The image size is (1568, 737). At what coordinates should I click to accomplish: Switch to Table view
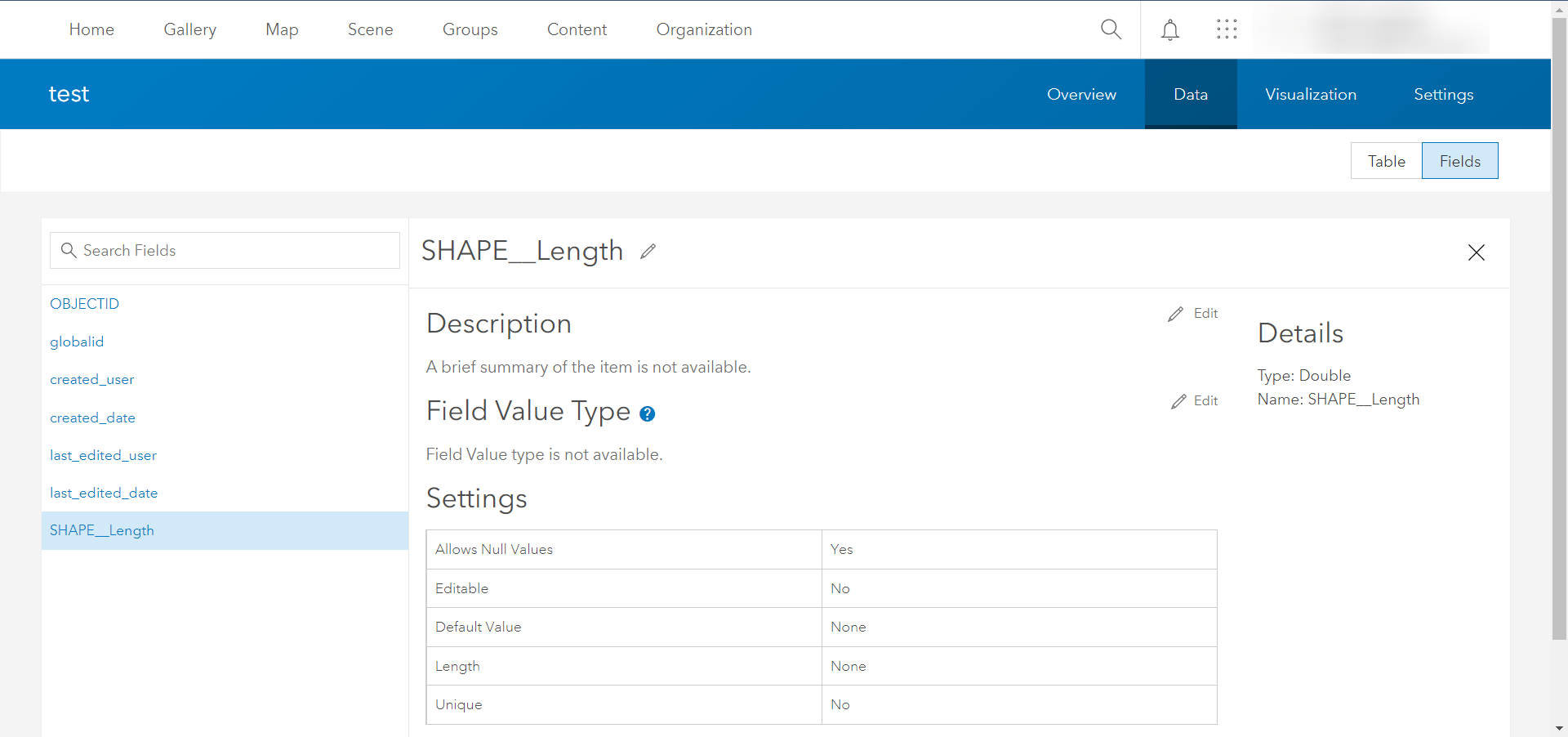click(1386, 161)
